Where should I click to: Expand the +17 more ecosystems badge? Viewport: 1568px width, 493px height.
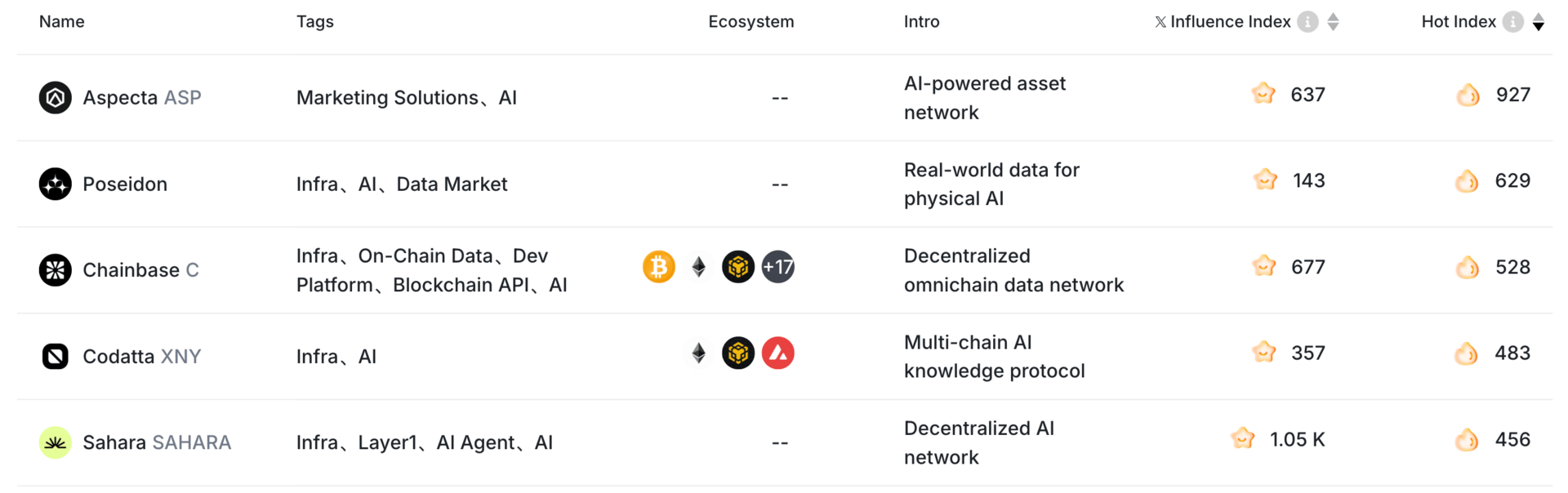click(778, 267)
